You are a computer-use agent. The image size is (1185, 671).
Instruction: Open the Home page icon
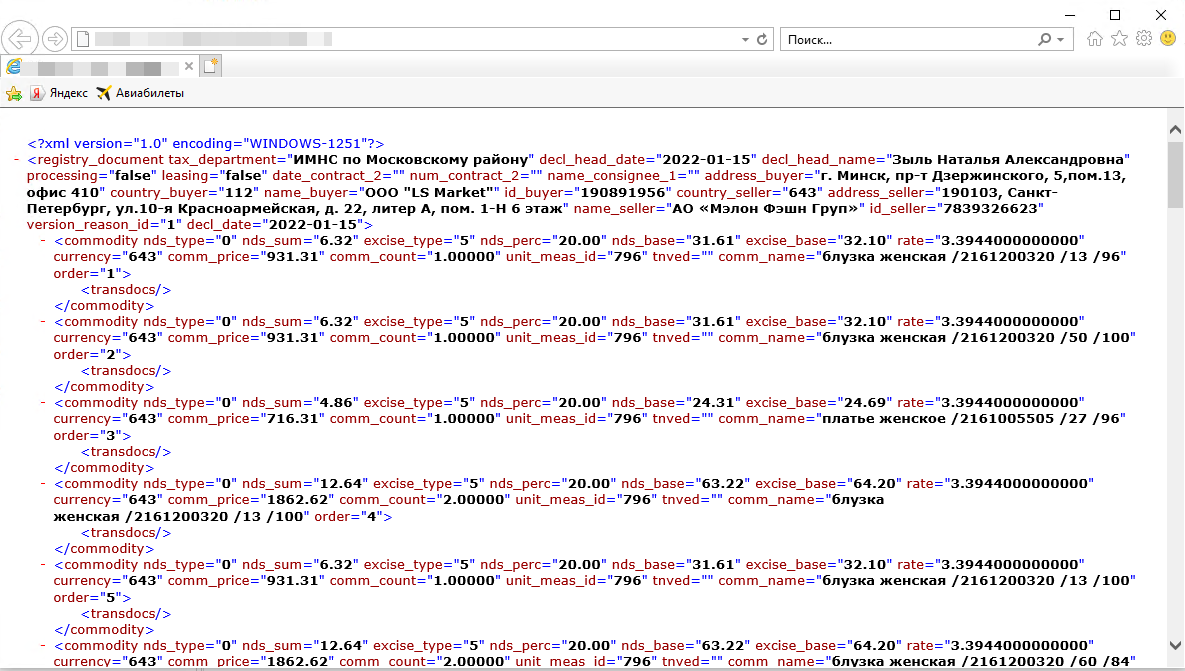coord(1095,39)
